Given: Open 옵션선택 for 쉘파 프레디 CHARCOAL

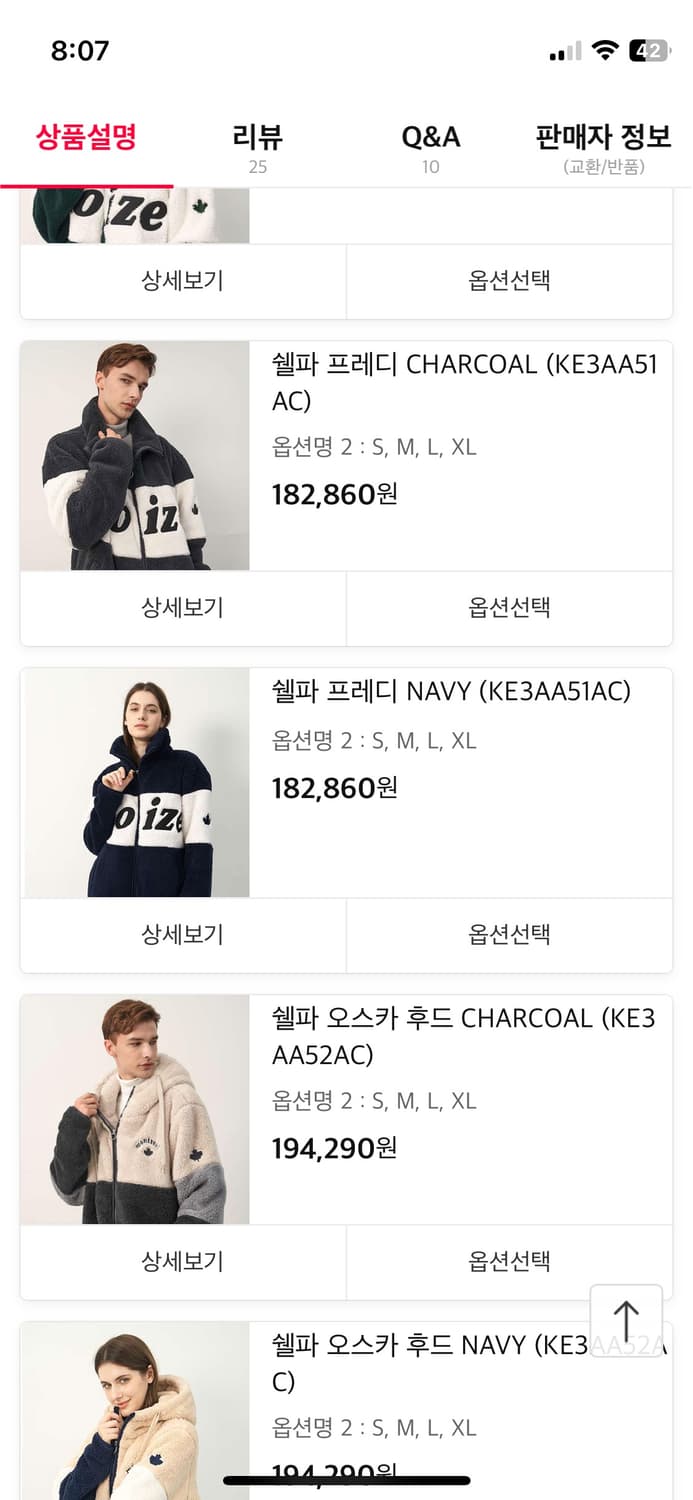Looking at the screenshot, I should click(x=510, y=608).
